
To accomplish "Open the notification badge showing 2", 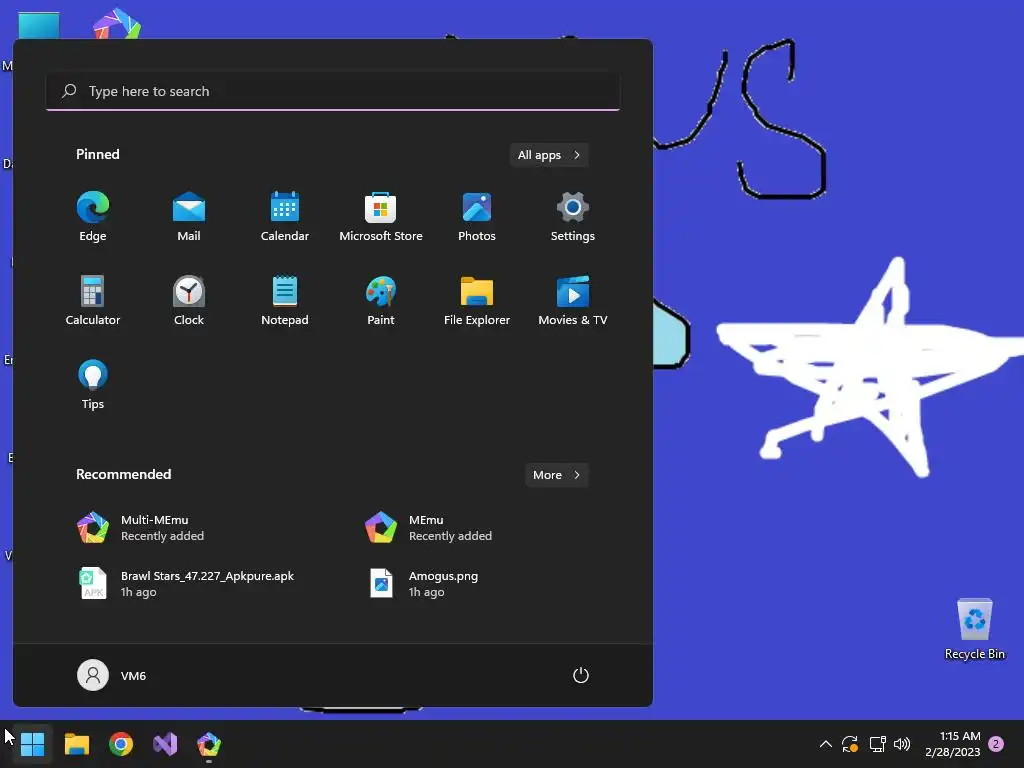I will click(x=996, y=744).
